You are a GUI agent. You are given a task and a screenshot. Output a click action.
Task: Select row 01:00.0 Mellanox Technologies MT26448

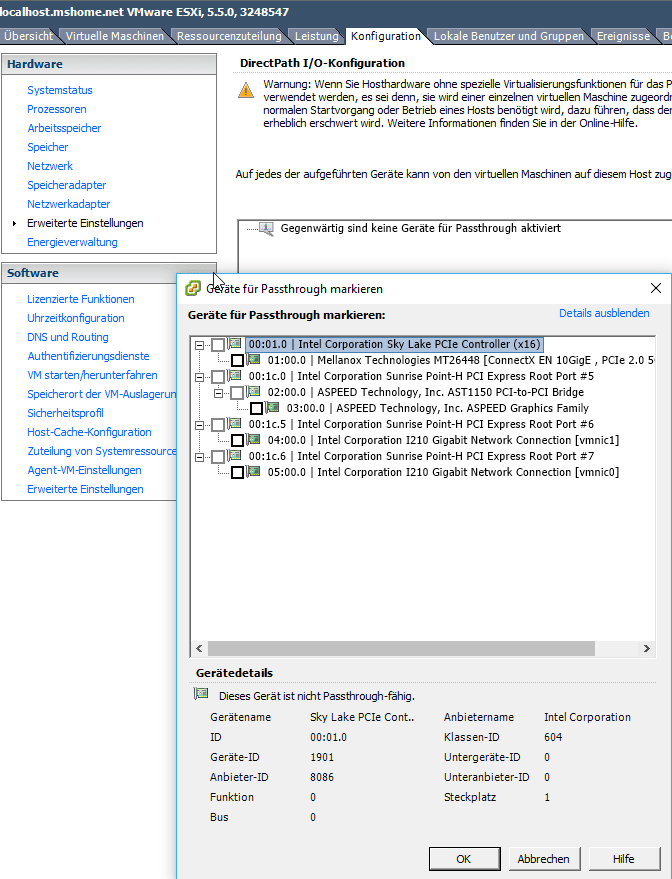click(x=461, y=360)
